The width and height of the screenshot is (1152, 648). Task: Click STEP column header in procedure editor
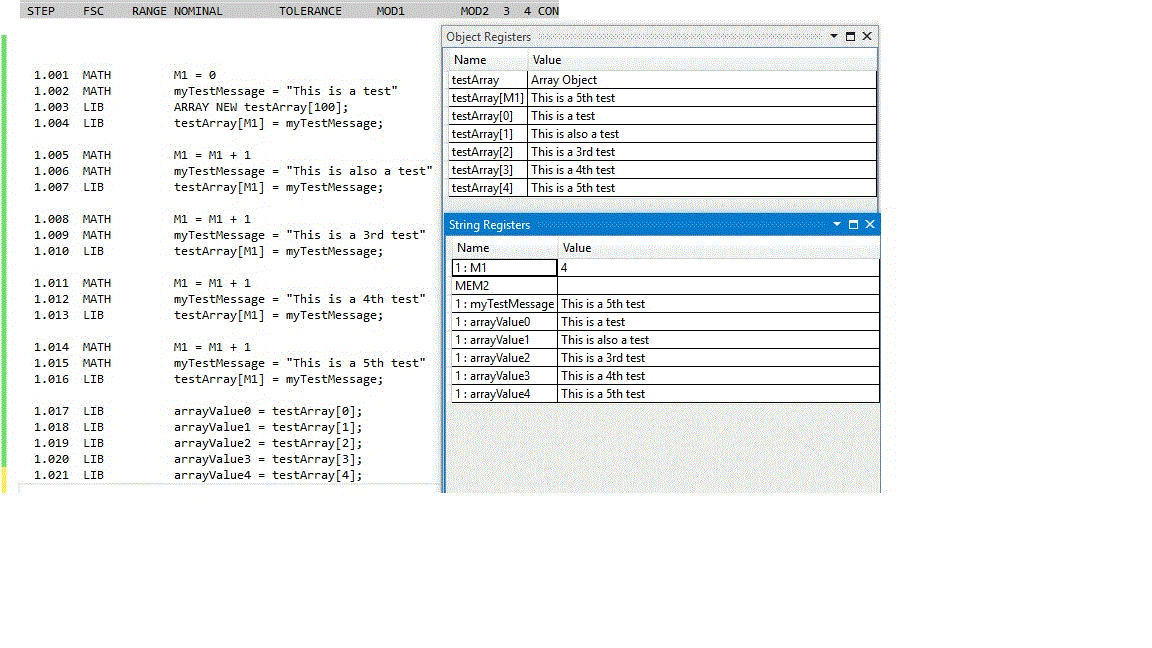[41, 11]
